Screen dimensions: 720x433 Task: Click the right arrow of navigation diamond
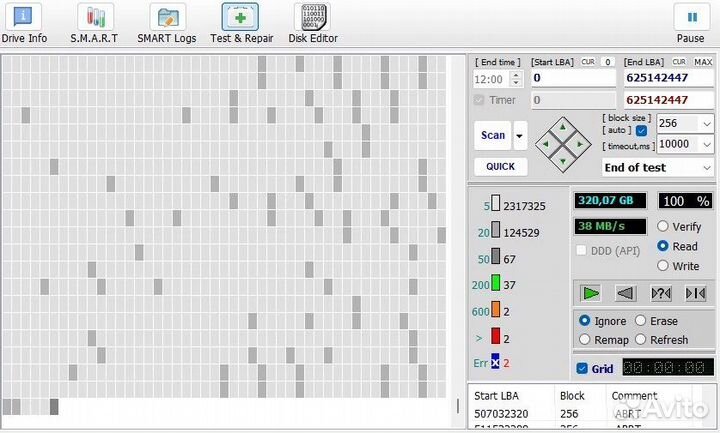(580, 144)
